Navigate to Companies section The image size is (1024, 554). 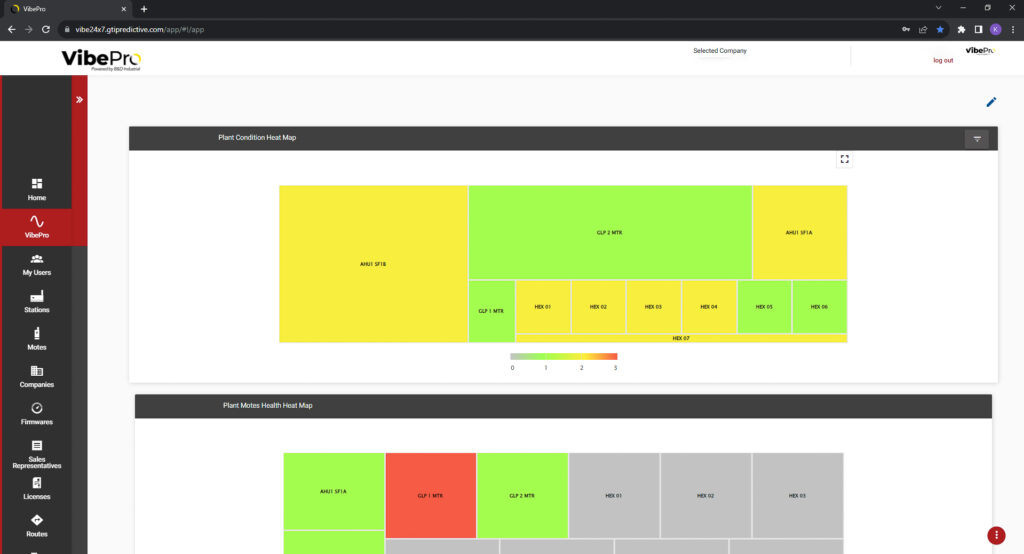(37, 376)
